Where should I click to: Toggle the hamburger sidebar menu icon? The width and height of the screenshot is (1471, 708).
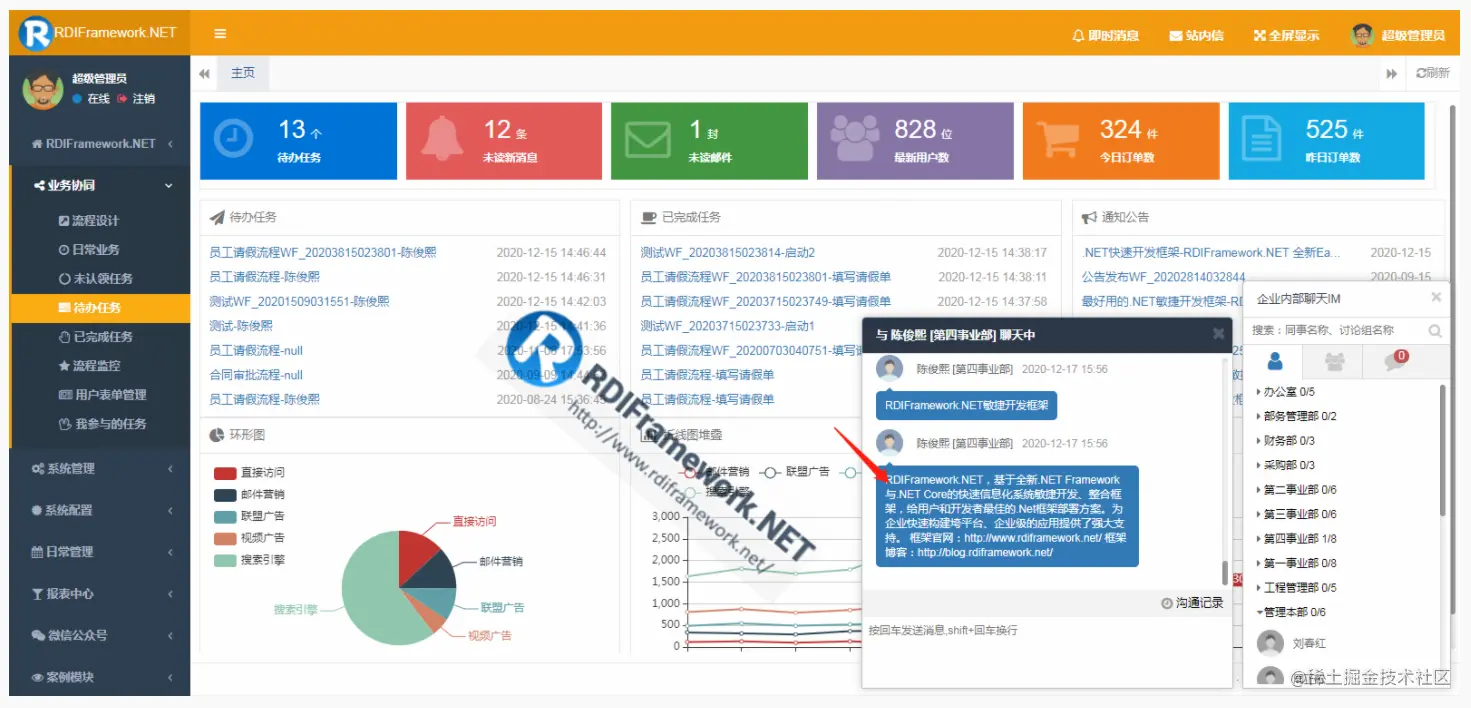click(220, 33)
